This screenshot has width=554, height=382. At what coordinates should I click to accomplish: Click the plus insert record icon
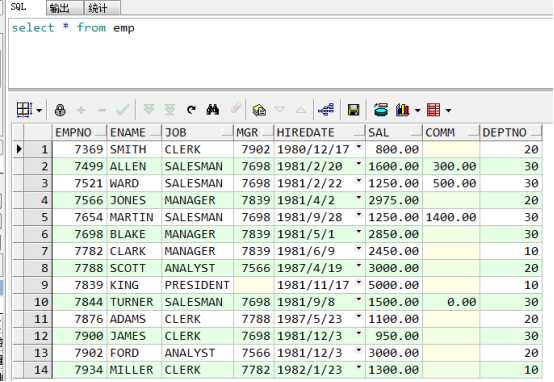tap(81, 110)
